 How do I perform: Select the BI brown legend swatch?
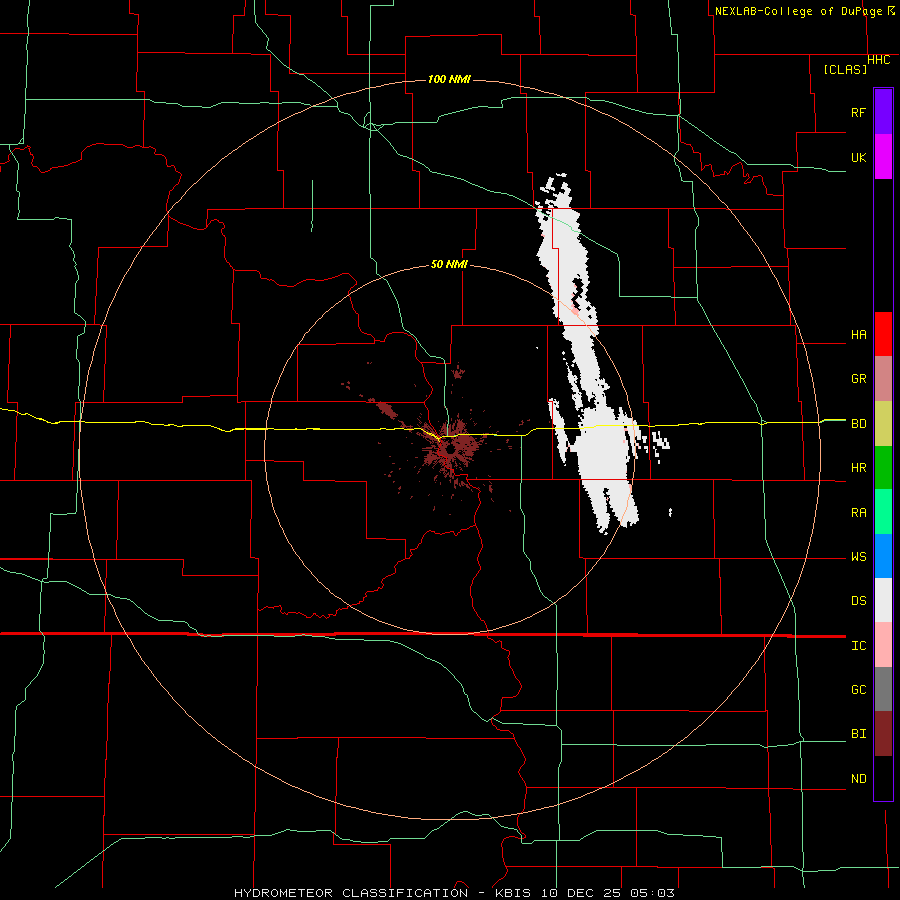(883, 734)
